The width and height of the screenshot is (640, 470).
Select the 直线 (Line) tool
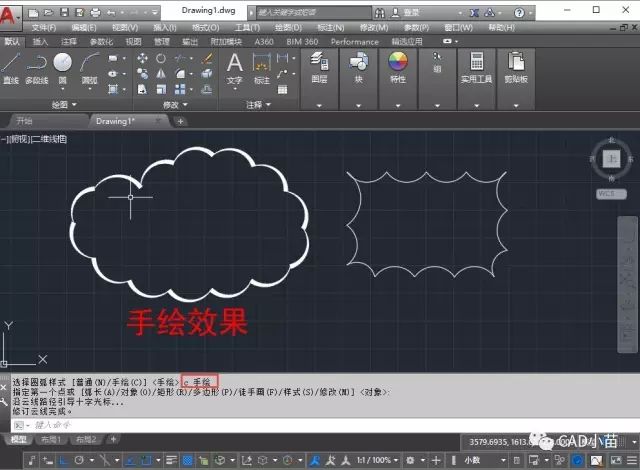(x=11, y=66)
